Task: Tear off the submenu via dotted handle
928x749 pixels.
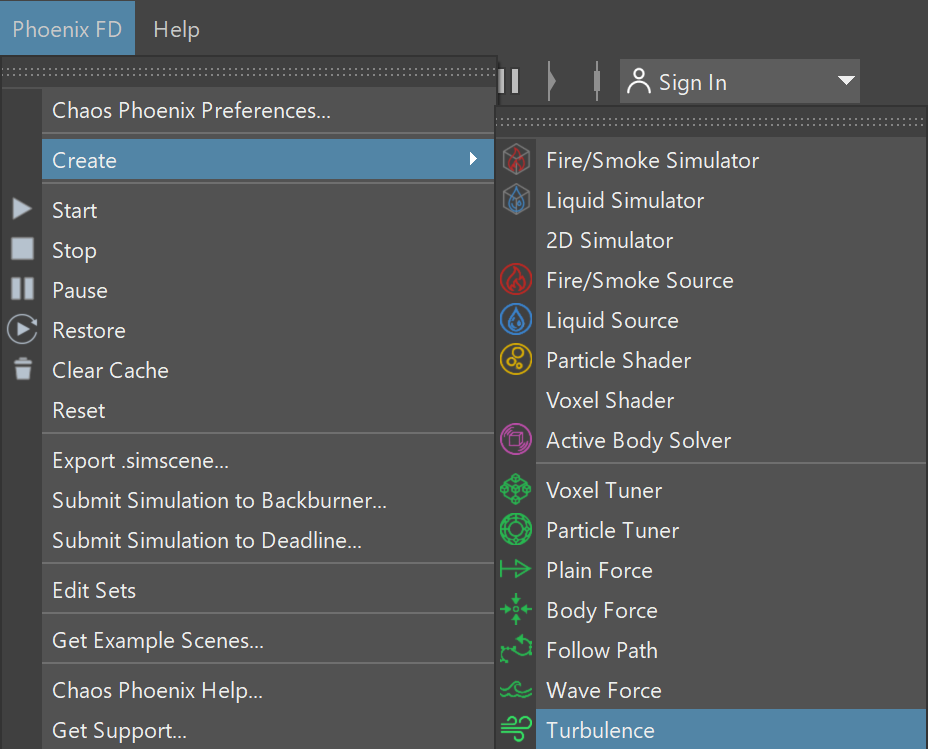Action: 711,122
